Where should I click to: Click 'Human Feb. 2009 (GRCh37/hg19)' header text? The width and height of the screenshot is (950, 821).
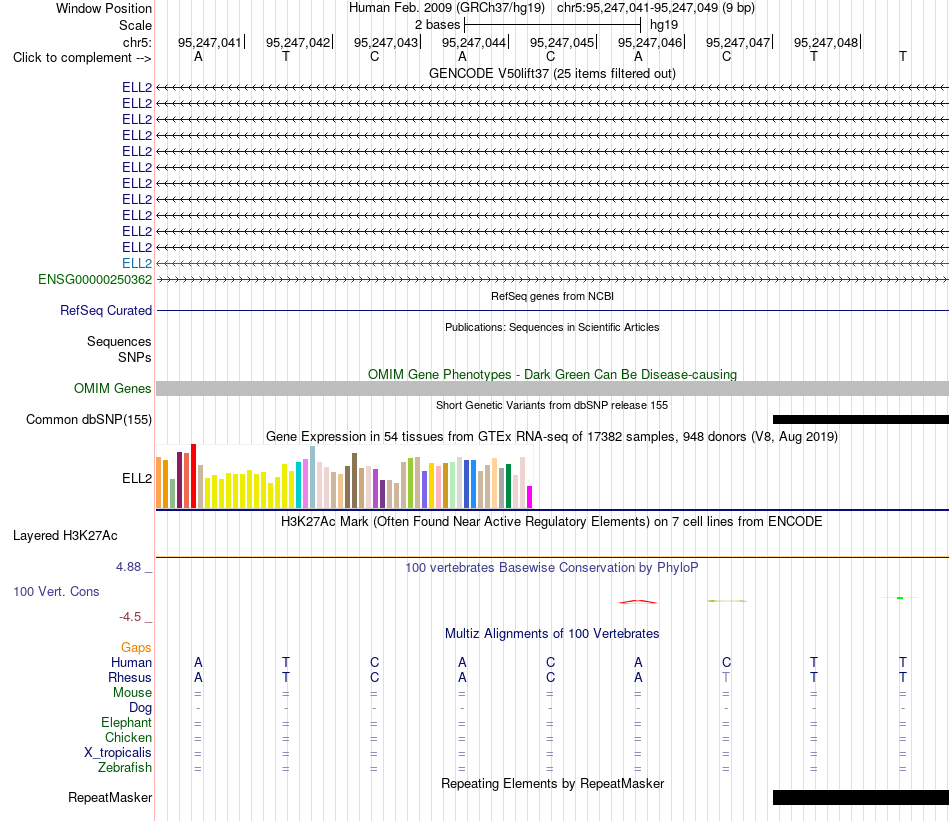point(447,8)
